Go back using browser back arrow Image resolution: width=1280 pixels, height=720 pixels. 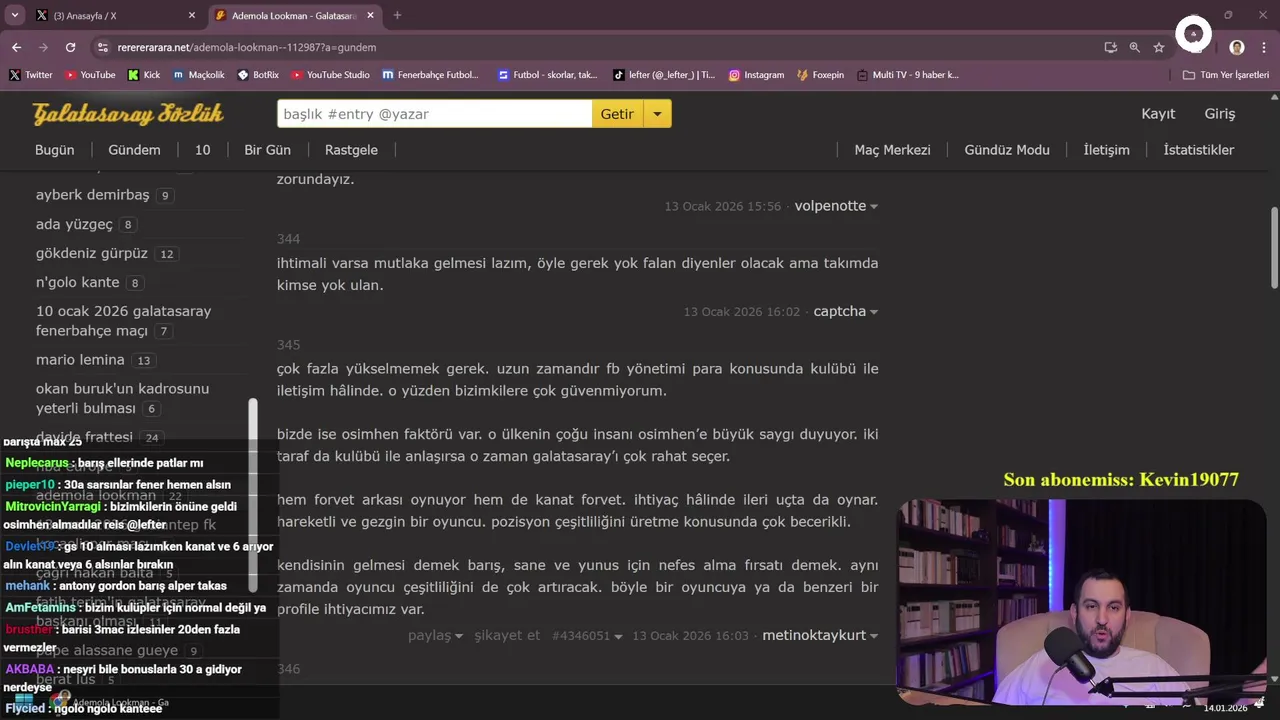coord(16,47)
